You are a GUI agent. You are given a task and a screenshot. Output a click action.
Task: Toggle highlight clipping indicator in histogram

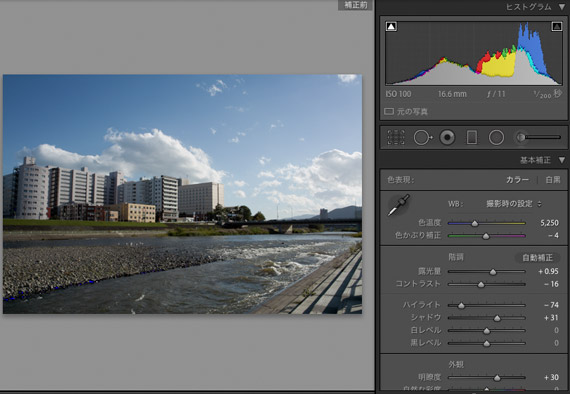(x=557, y=27)
